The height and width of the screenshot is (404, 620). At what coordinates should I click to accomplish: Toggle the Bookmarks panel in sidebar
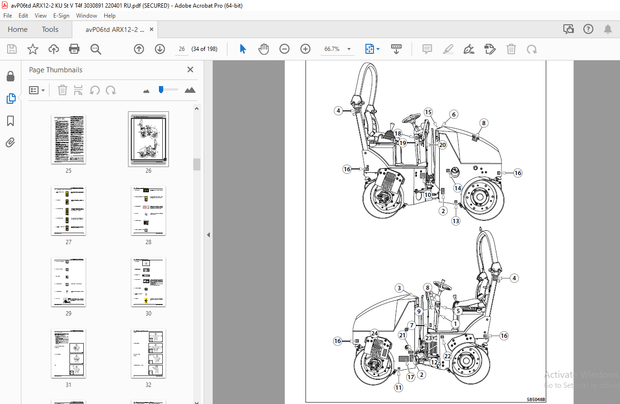11,120
